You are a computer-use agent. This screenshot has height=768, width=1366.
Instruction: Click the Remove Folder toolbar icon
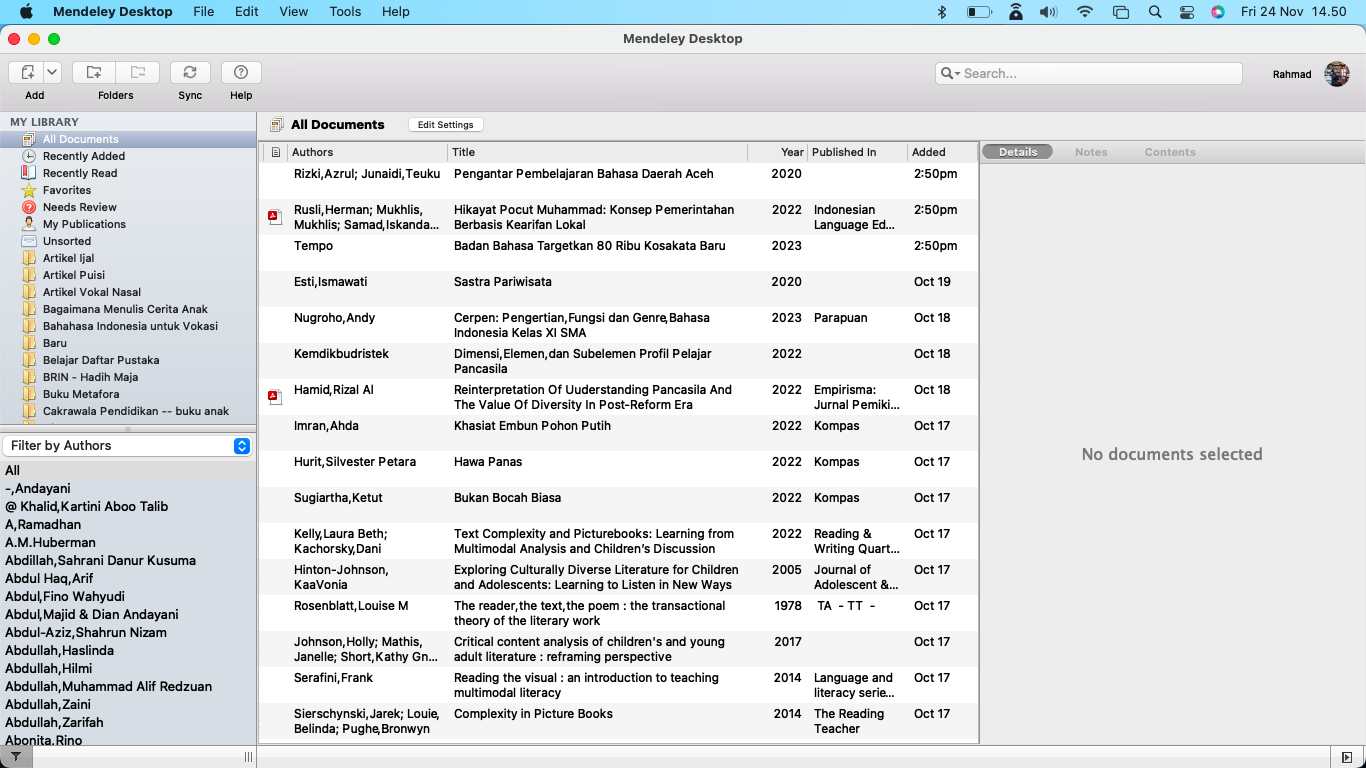click(x=138, y=73)
